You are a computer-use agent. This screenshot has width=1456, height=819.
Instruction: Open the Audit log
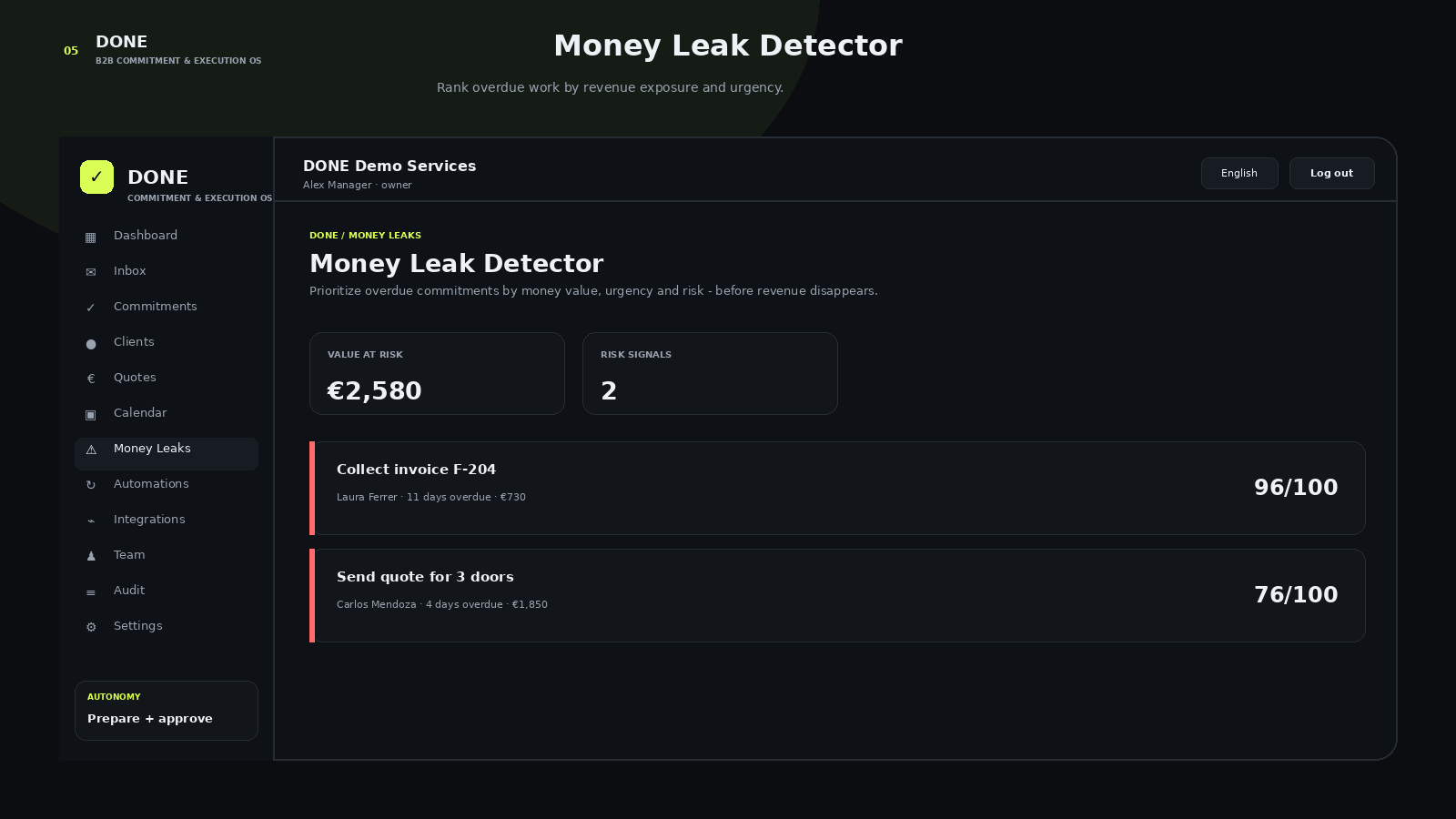point(167,591)
